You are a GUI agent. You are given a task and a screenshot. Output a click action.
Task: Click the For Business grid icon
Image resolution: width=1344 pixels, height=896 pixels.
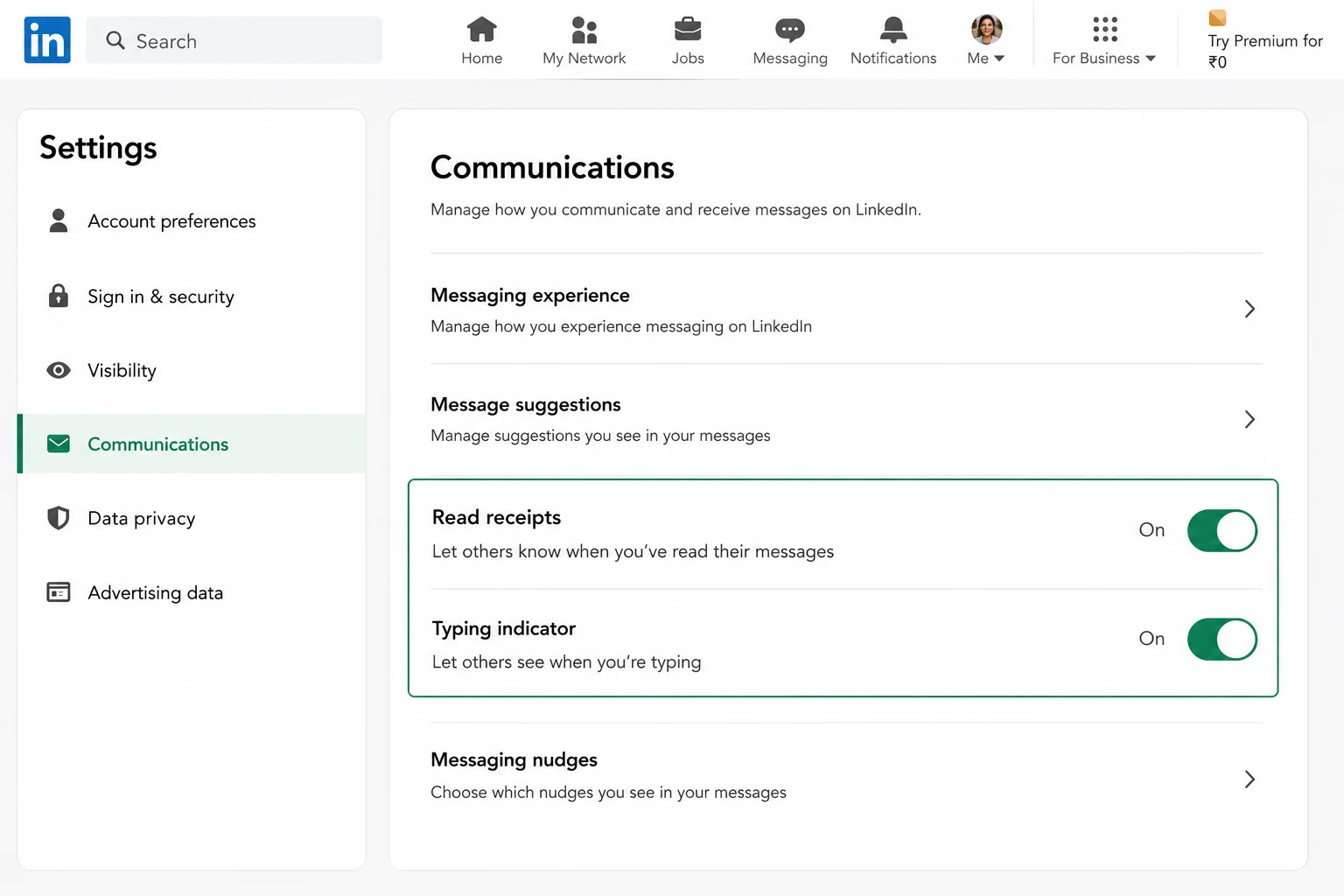pyautogui.click(x=1105, y=29)
